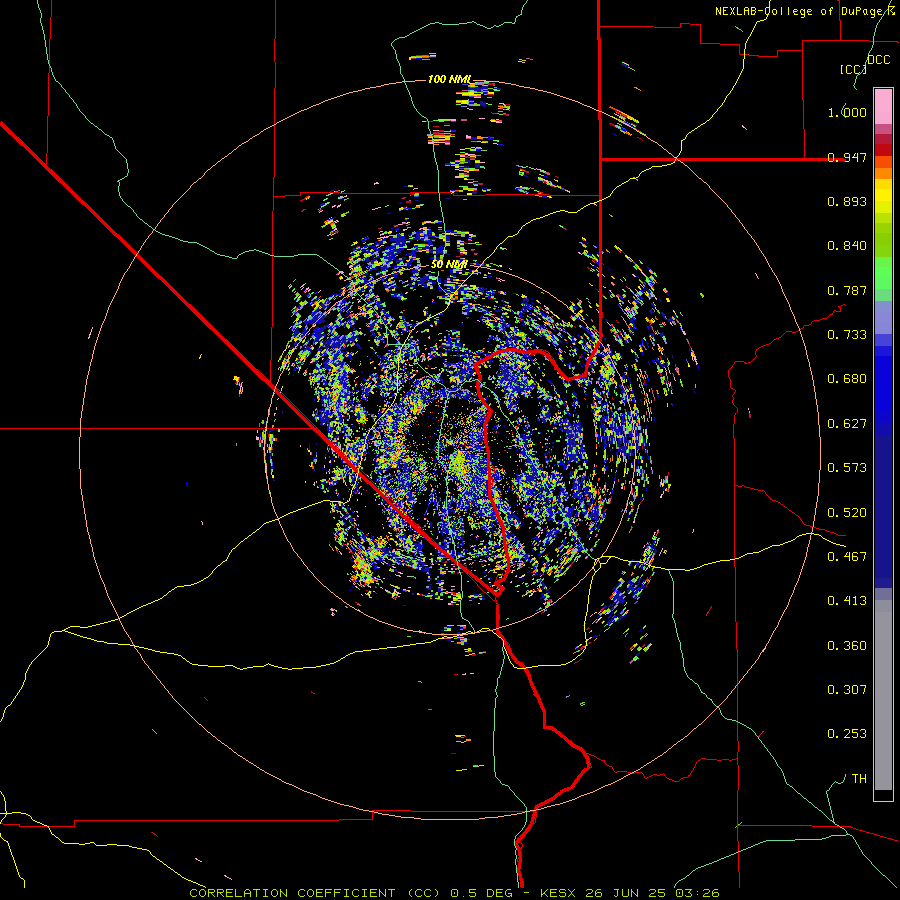Pick the red swatch just above 0.947
The width and height of the screenshot is (900, 900).
(x=883, y=150)
